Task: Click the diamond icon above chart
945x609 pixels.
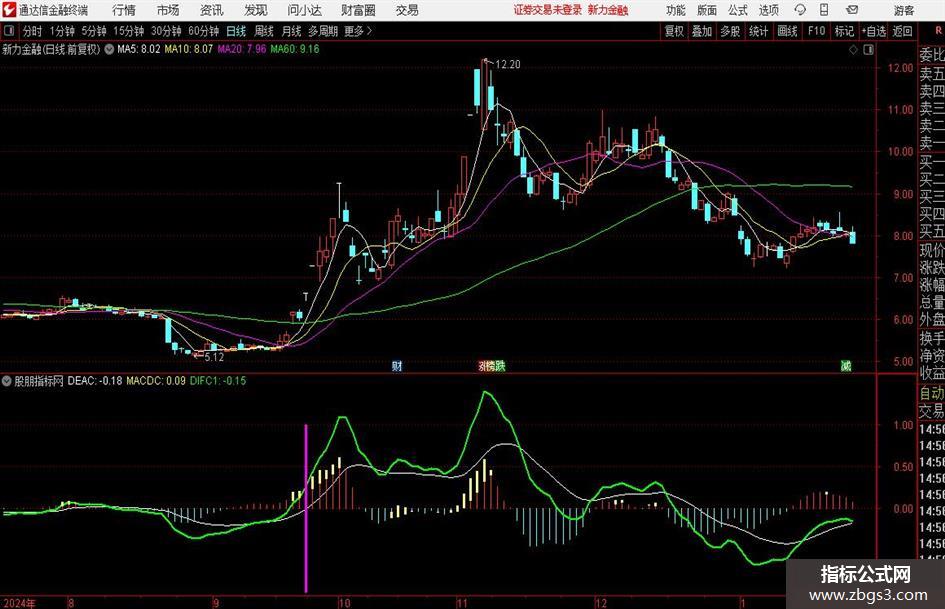Action: (x=853, y=50)
